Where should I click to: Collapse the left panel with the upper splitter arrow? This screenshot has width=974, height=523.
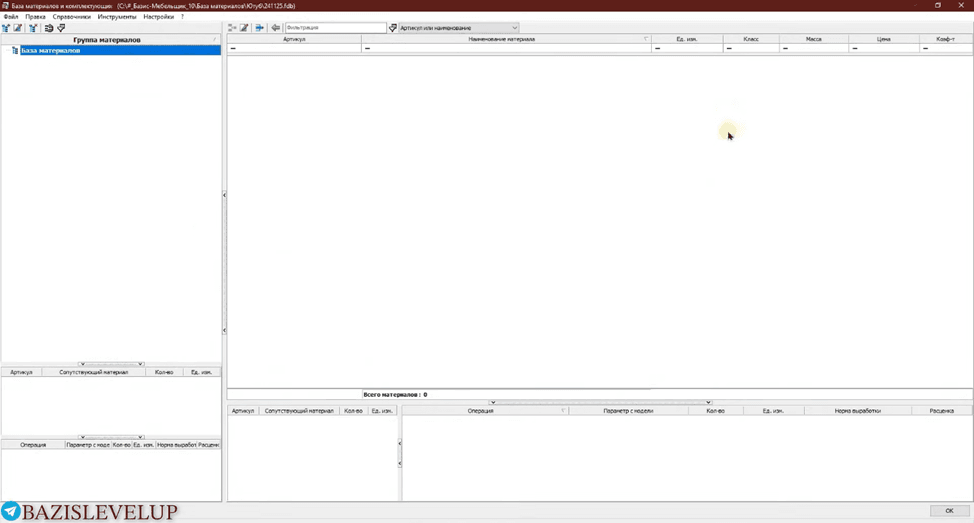click(224, 195)
